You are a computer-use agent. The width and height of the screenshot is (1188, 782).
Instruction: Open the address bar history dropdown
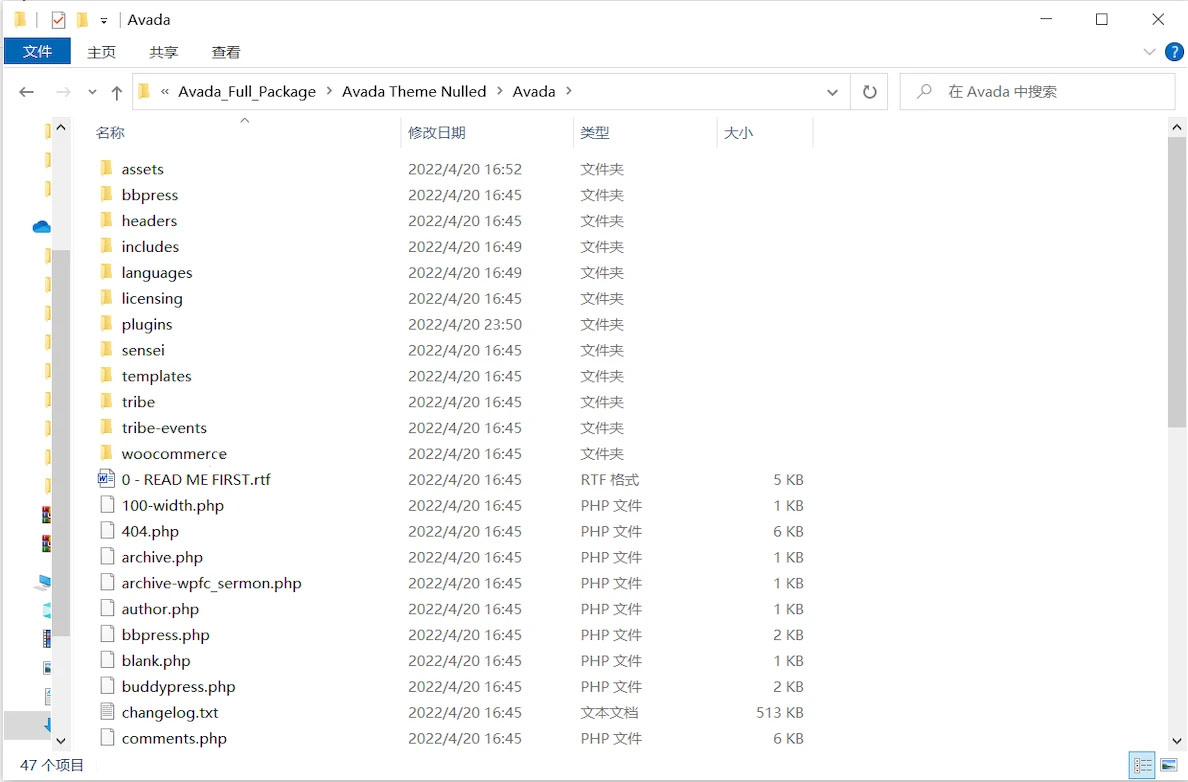pyautogui.click(x=833, y=92)
